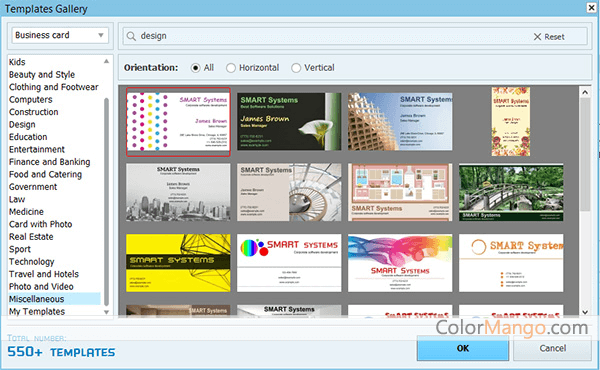Choose the black calla lily card template

(289, 121)
